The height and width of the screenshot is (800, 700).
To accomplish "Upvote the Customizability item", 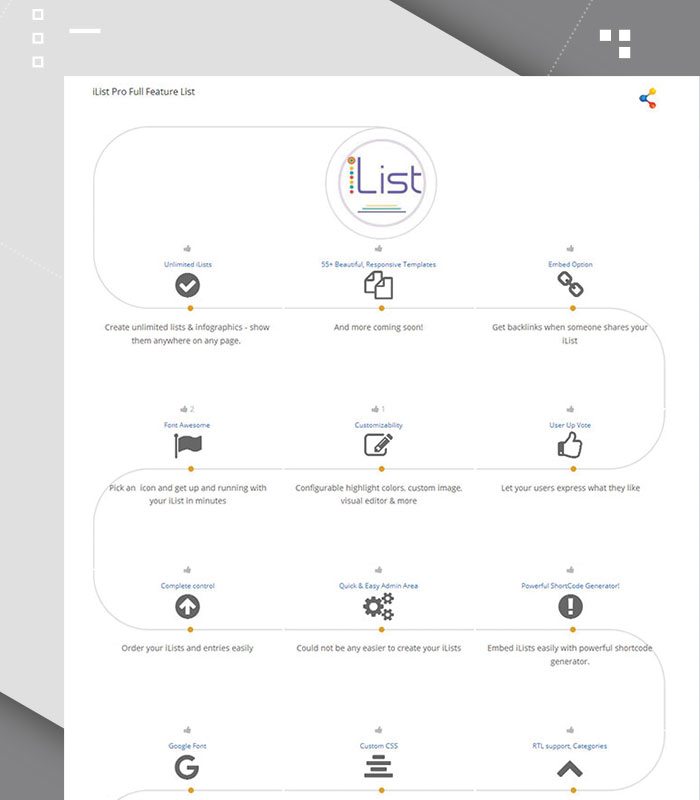I will pos(376,409).
